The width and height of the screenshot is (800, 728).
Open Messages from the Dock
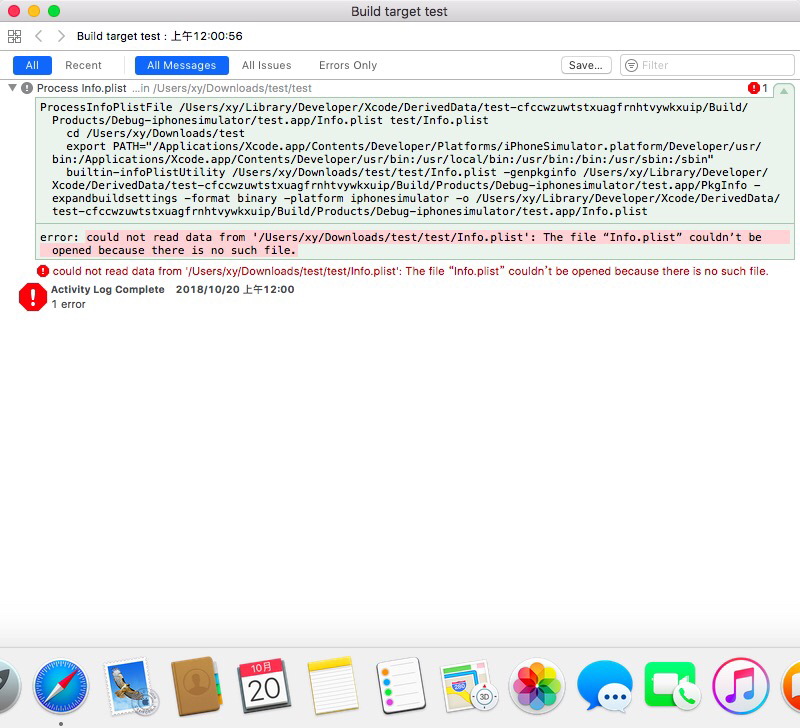pos(605,686)
